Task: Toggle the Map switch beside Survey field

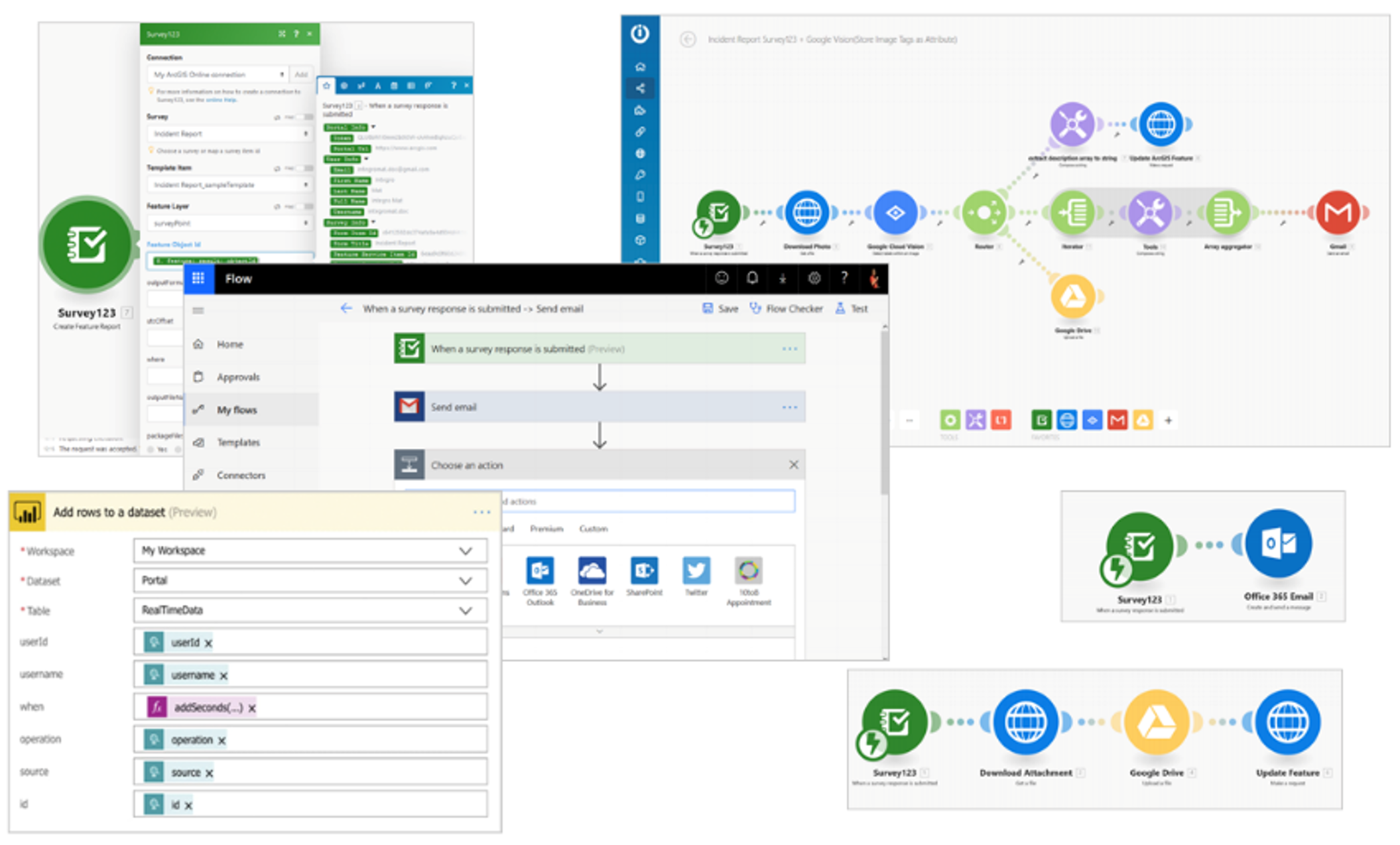Action: (306, 117)
